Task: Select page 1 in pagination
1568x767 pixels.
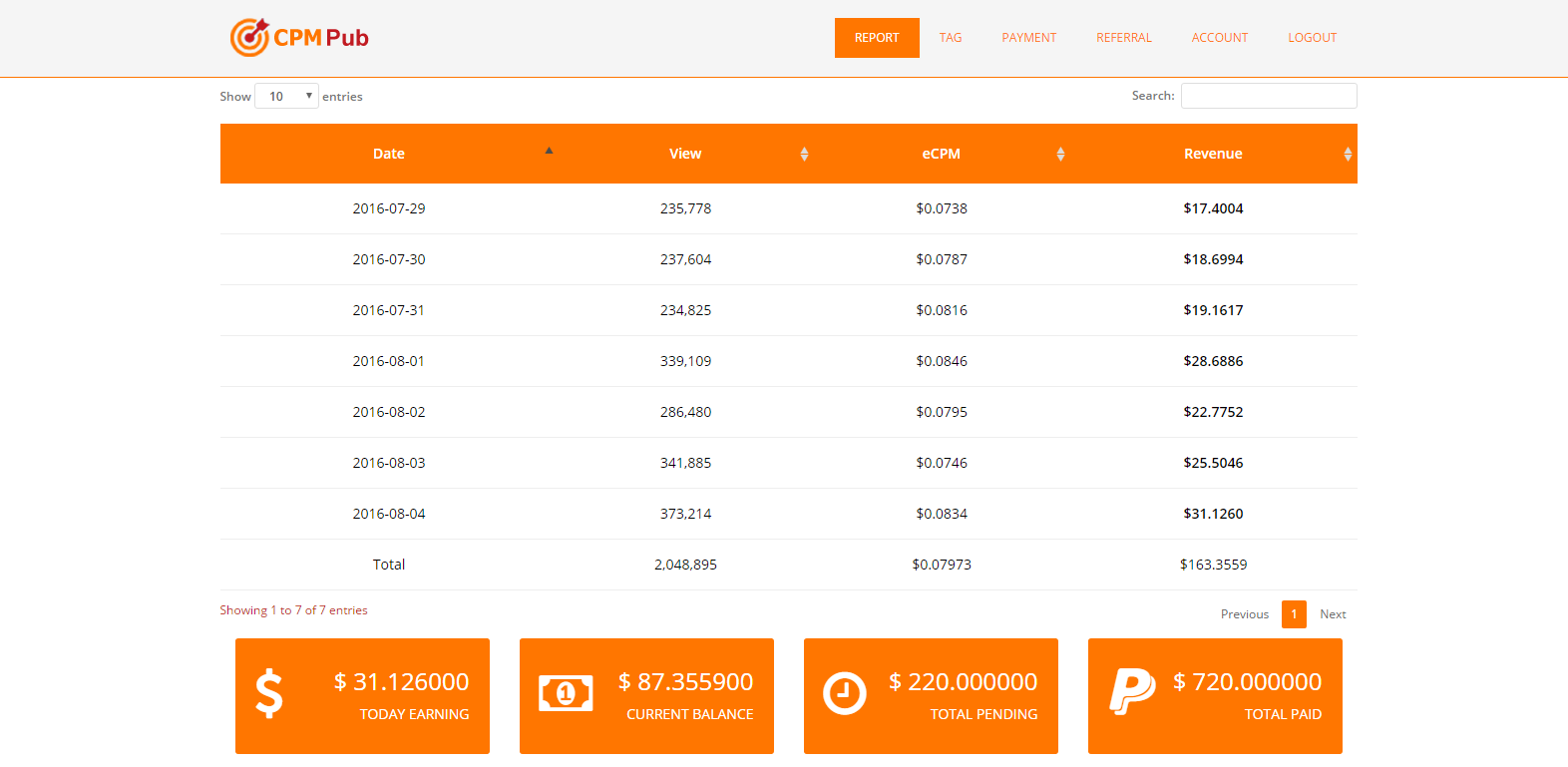Action: [1294, 614]
